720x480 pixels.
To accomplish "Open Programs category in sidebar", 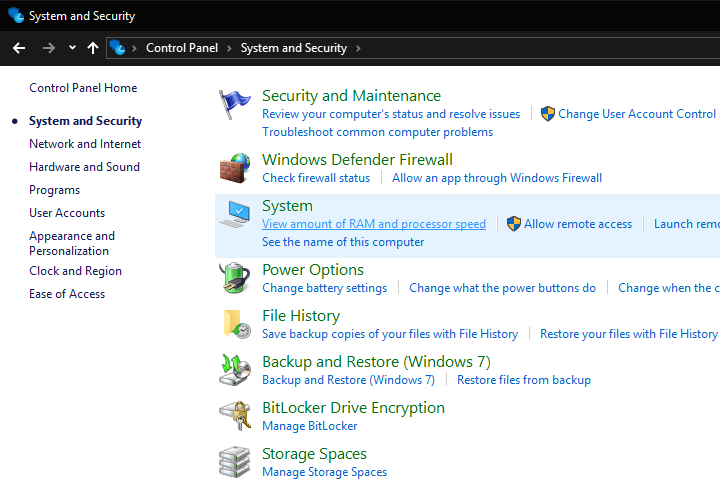I will click(55, 190).
